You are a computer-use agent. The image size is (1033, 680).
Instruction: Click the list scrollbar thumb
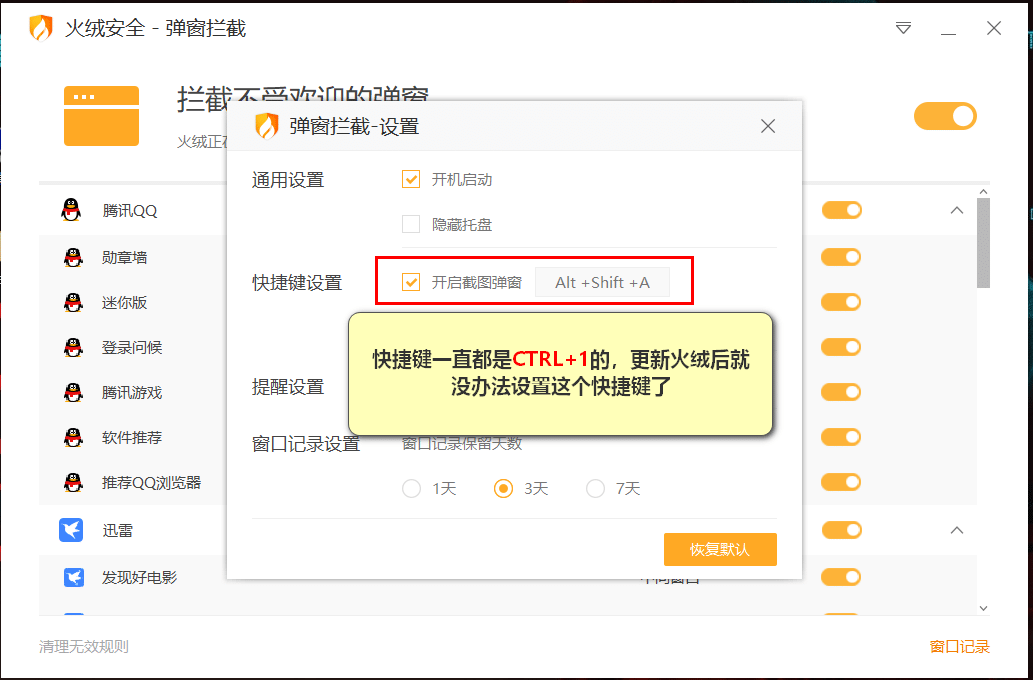984,242
